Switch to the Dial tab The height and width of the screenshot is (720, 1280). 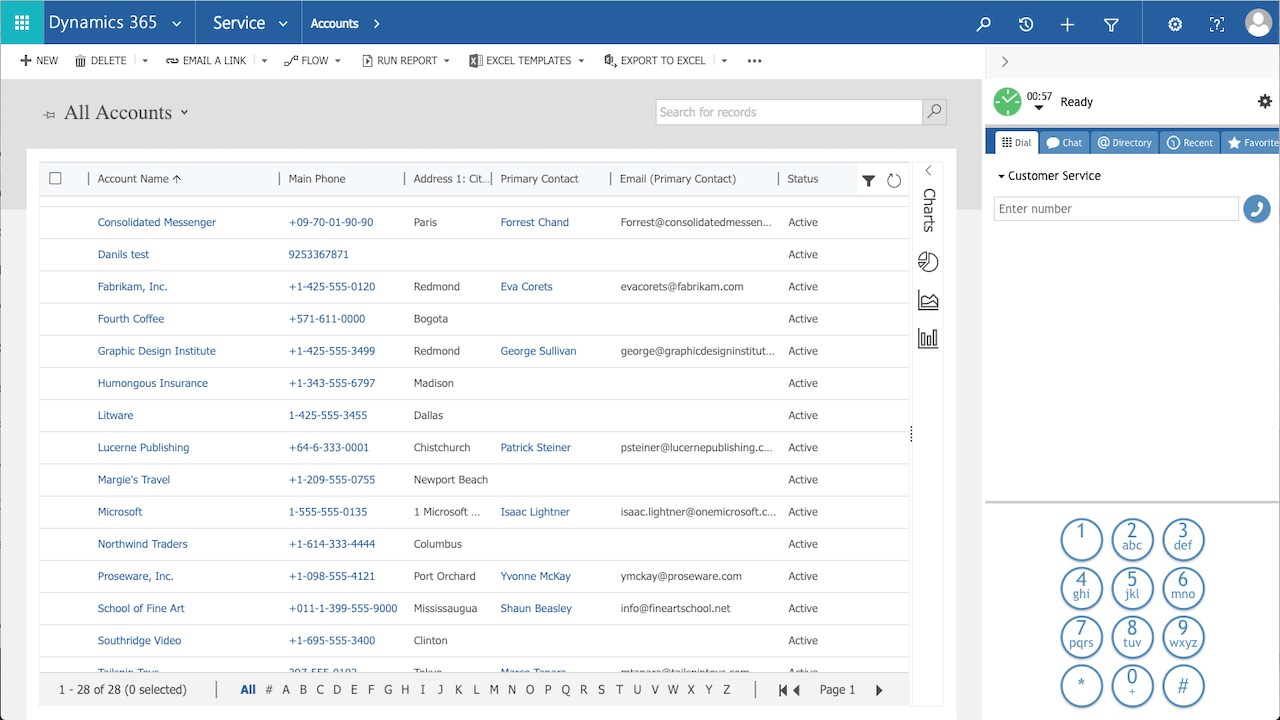pyautogui.click(x=1016, y=143)
